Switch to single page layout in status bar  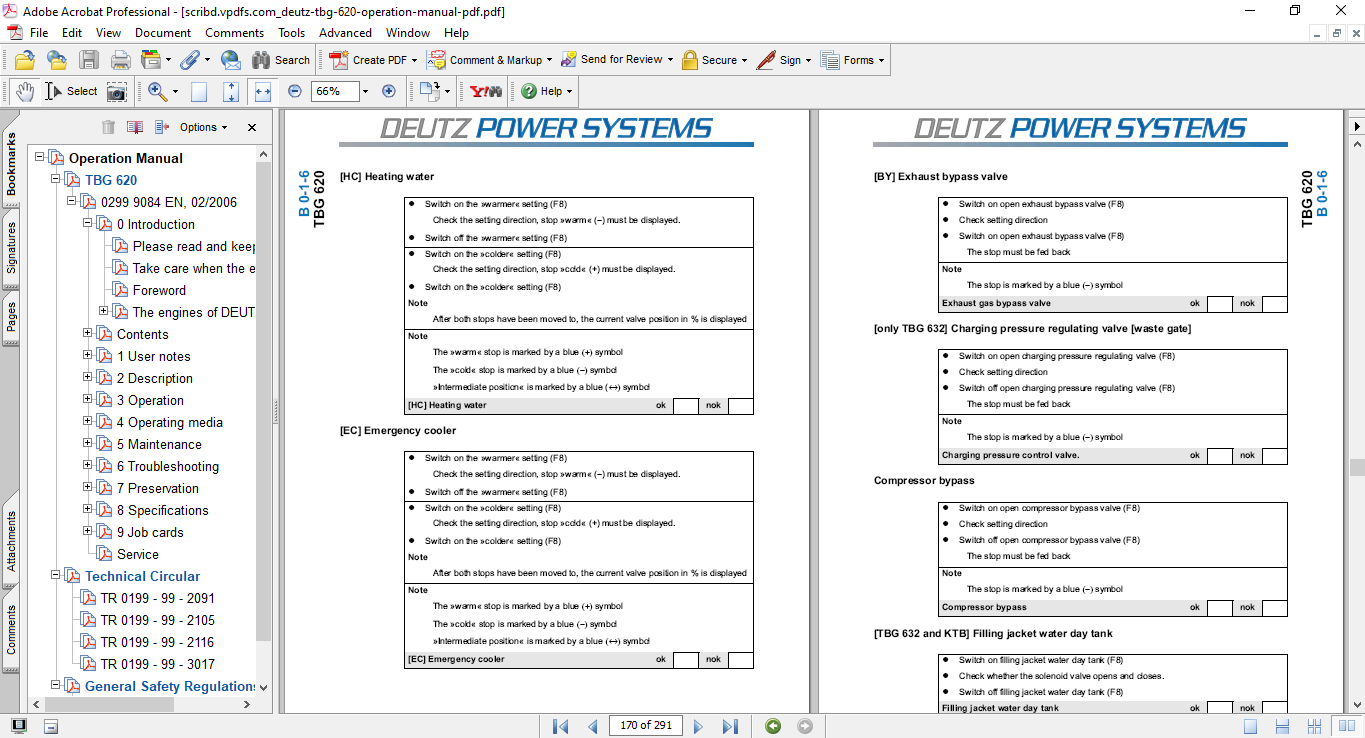1250,726
